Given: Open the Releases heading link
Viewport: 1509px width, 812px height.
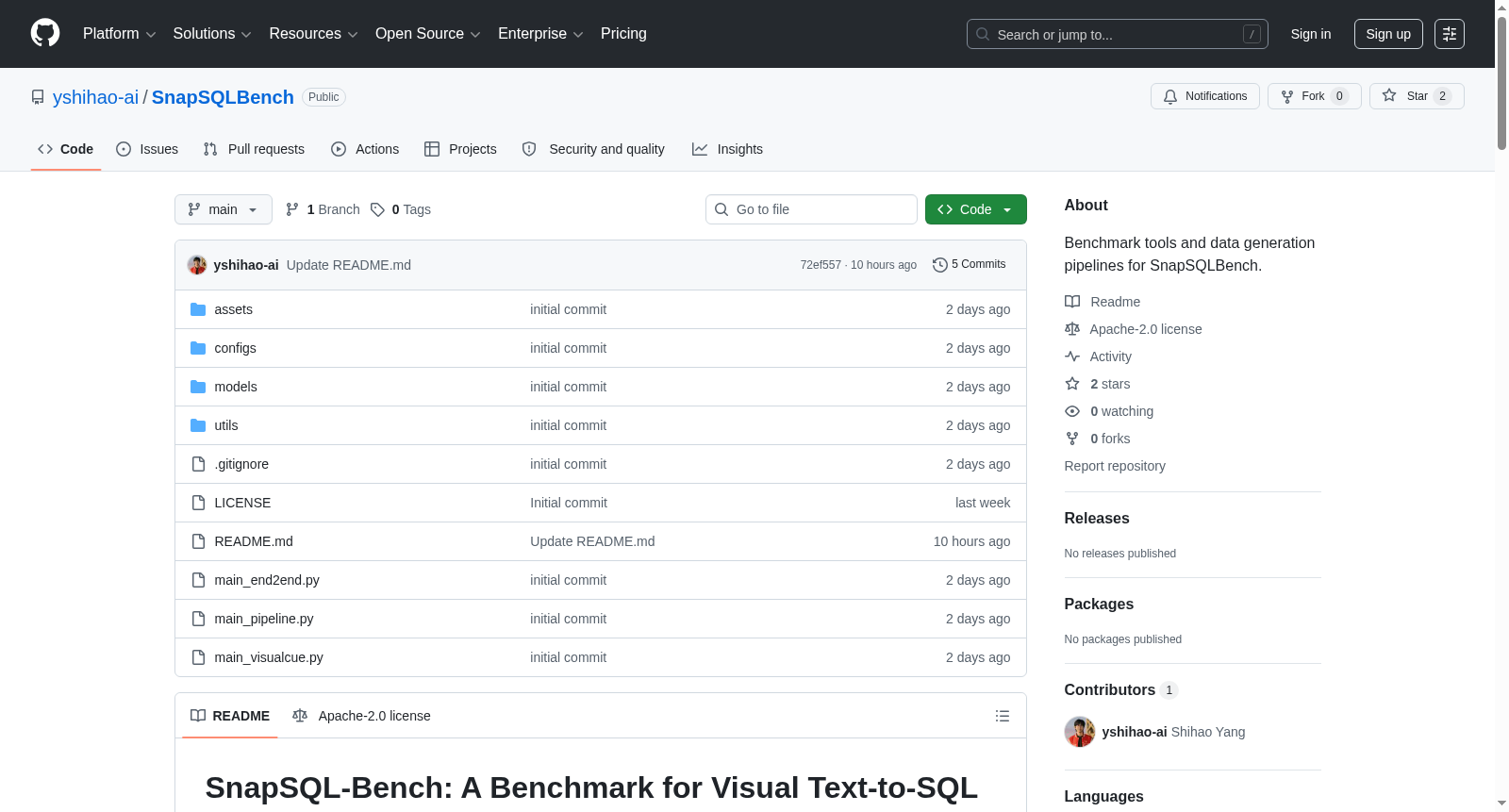Looking at the screenshot, I should point(1097,519).
